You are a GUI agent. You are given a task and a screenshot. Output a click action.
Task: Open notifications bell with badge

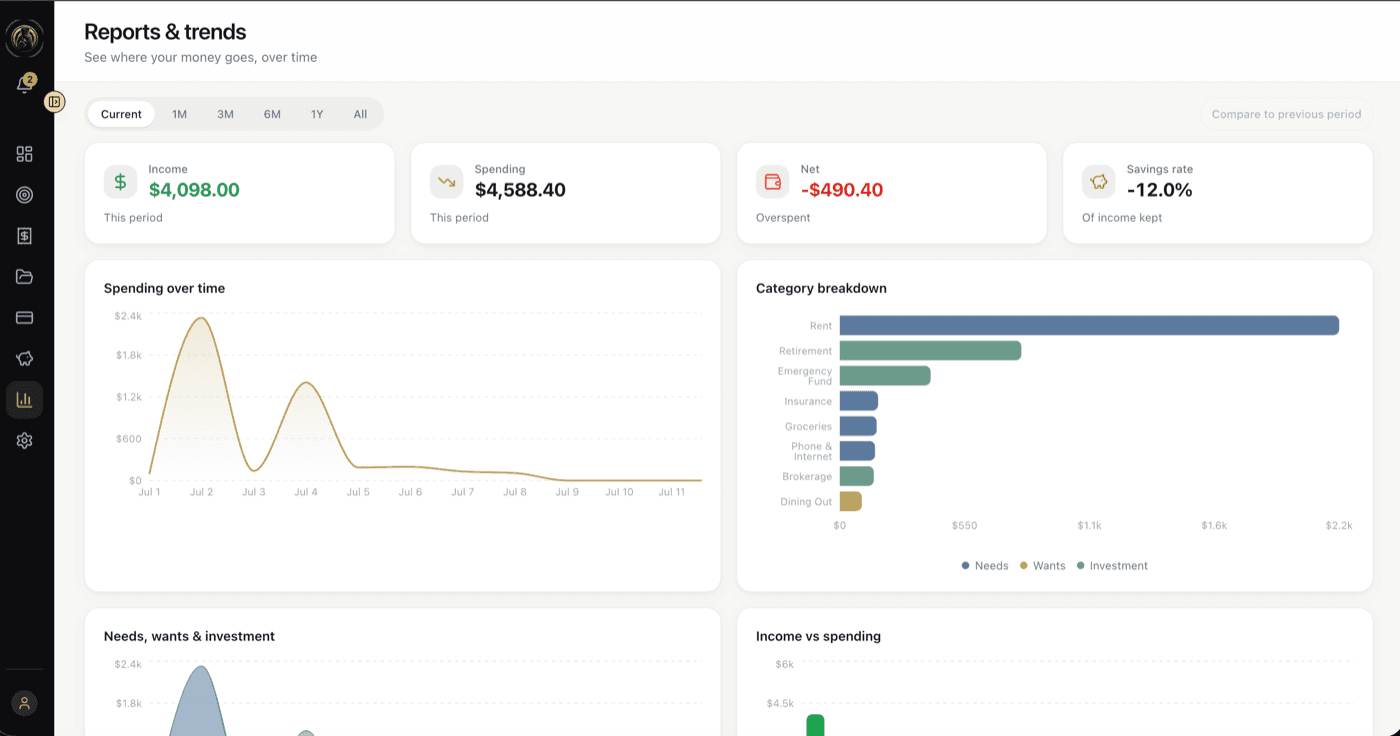coord(25,85)
